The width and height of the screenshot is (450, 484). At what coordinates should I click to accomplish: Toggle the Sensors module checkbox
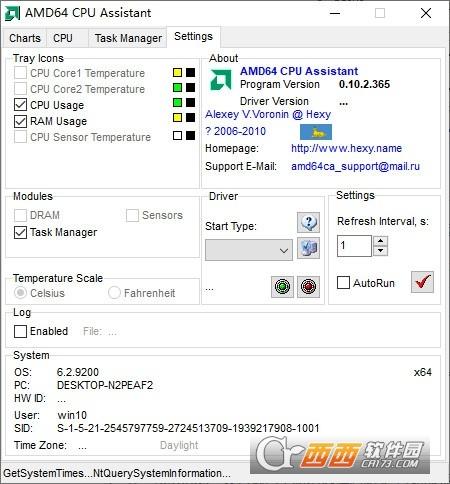click(132, 215)
